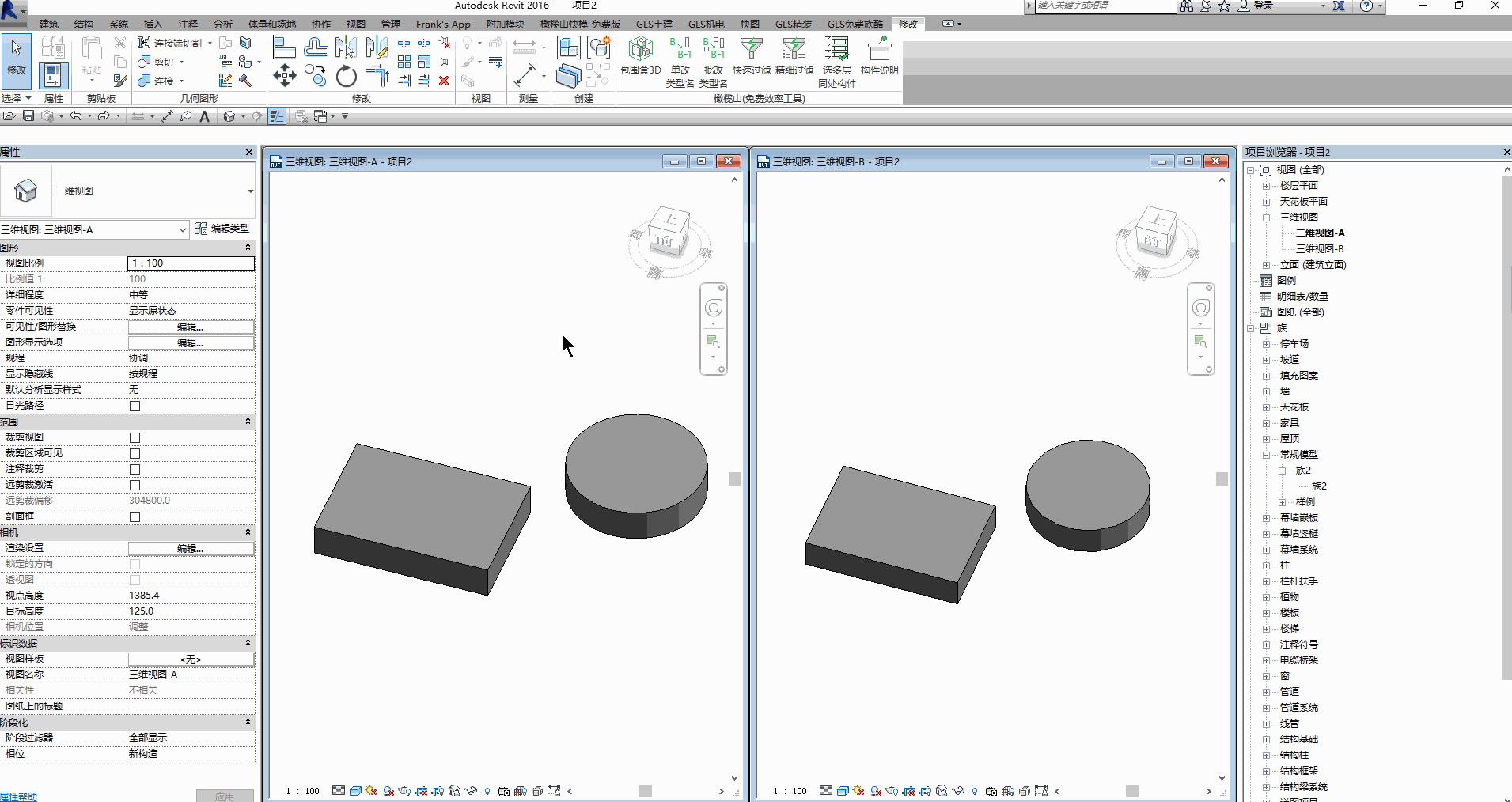The height and width of the screenshot is (802, 1512).
Task: Collapse the 常规模型 family node
Action: [1266, 455]
